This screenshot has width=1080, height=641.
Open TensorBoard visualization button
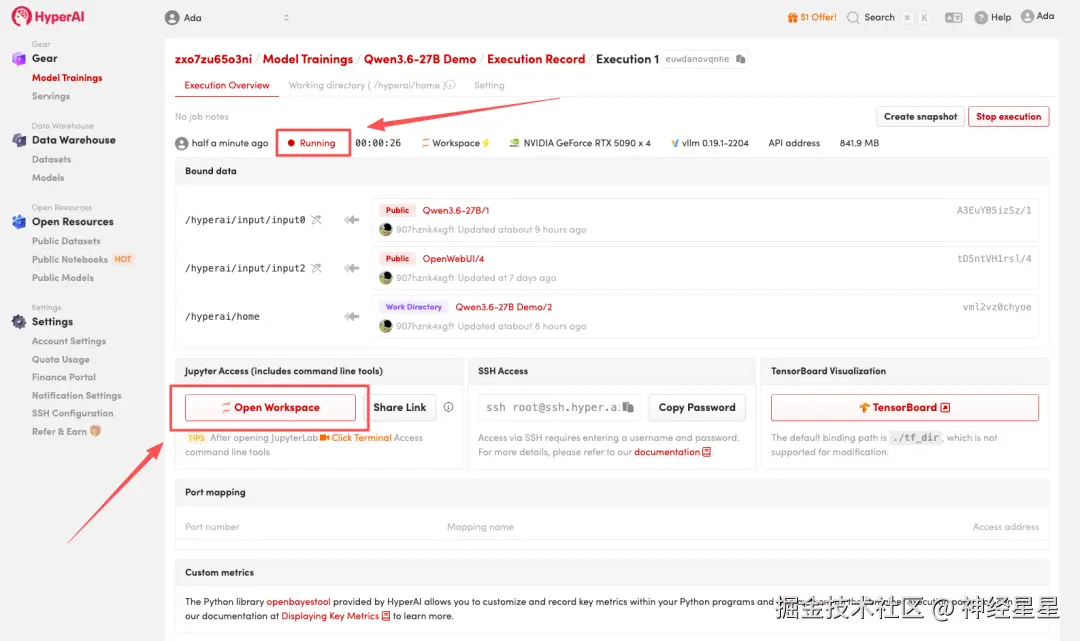click(904, 408)
